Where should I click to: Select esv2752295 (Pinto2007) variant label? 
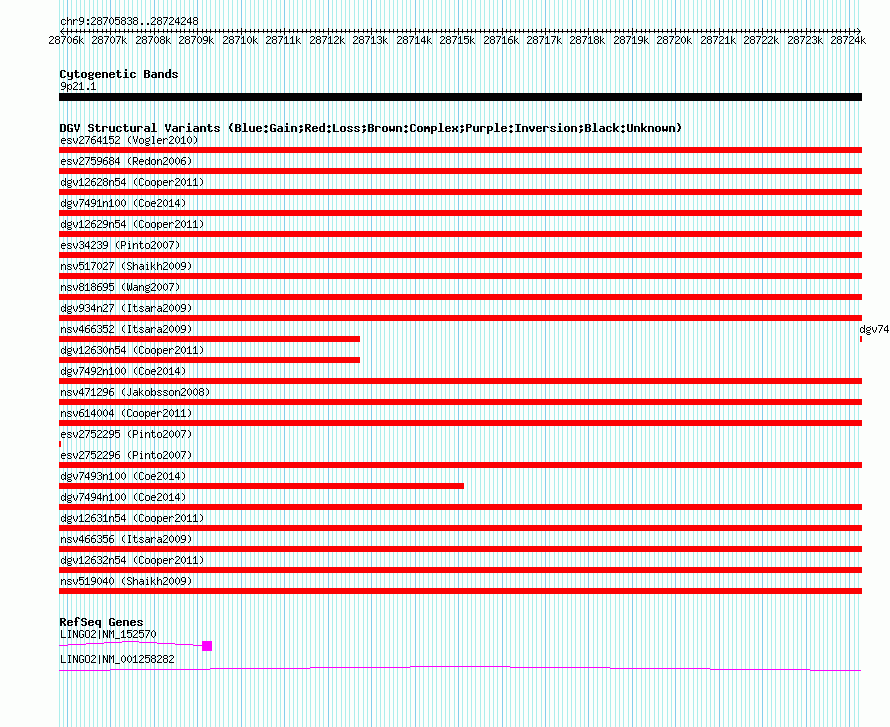[126, 434]
